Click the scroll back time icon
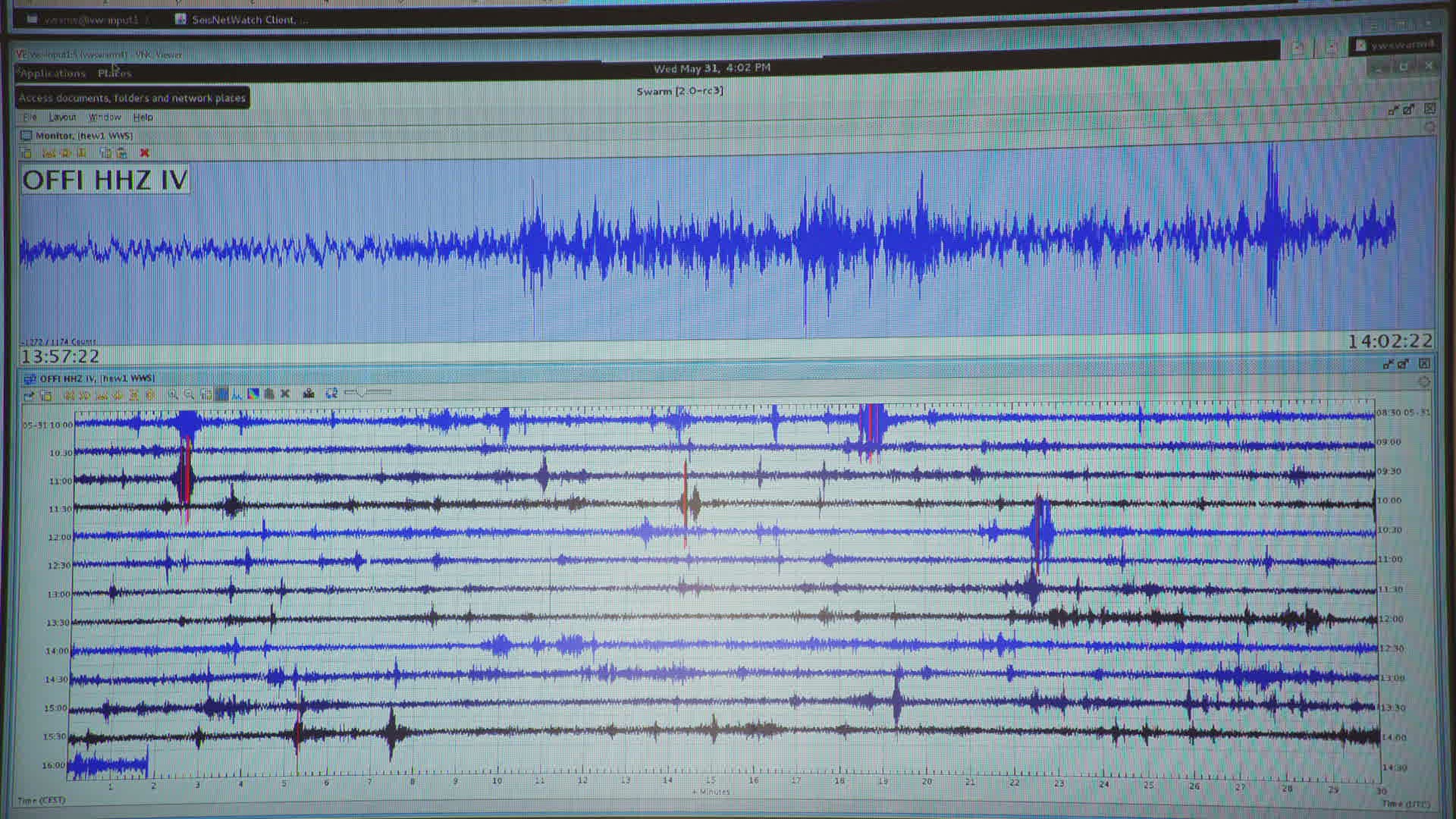The height and width of the screenshot is (819, 1456). click(69, 395)
